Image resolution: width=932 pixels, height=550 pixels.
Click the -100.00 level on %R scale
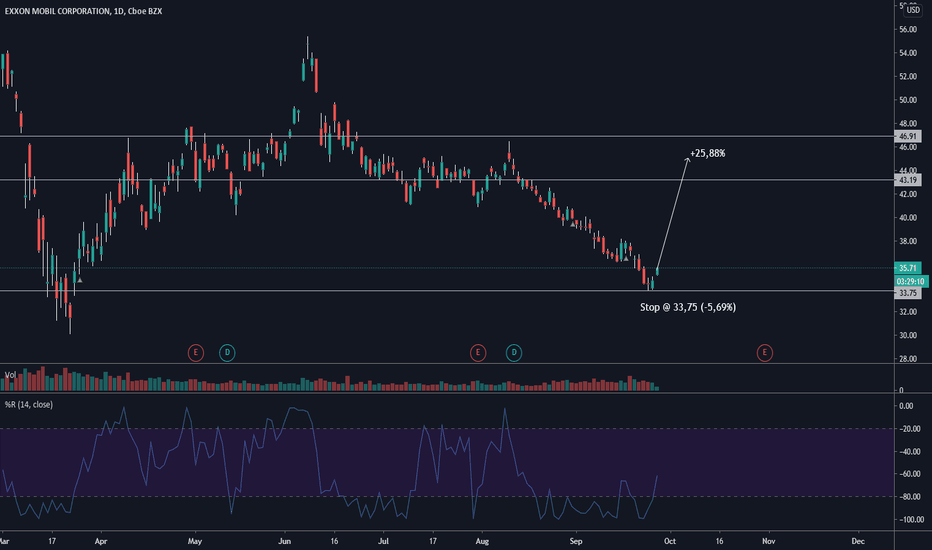911,520
